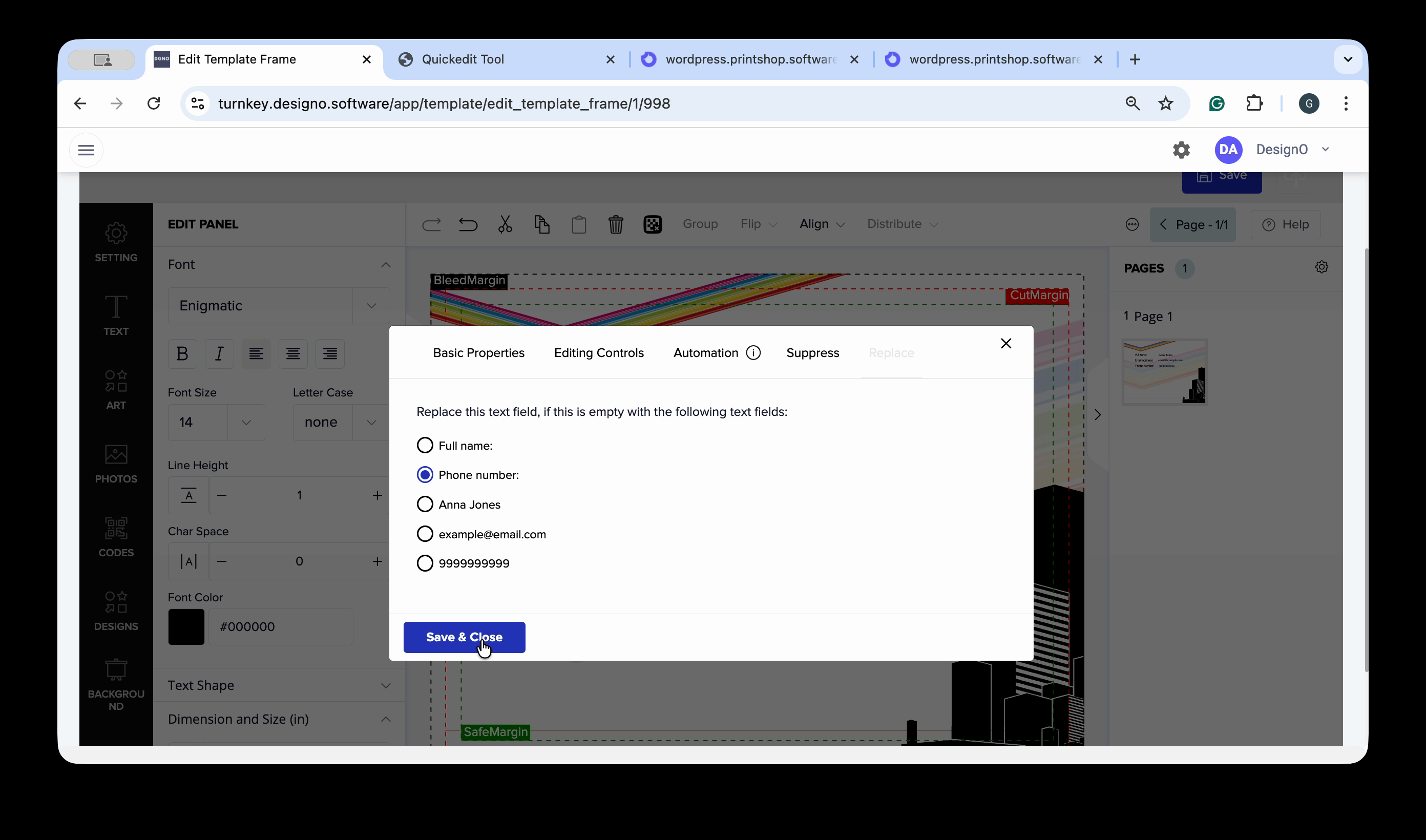Image resolution: width=1426 pixels, height=840 pixels.
Task: Select the Anna Jones radio option
Action: tap(425, 504)
